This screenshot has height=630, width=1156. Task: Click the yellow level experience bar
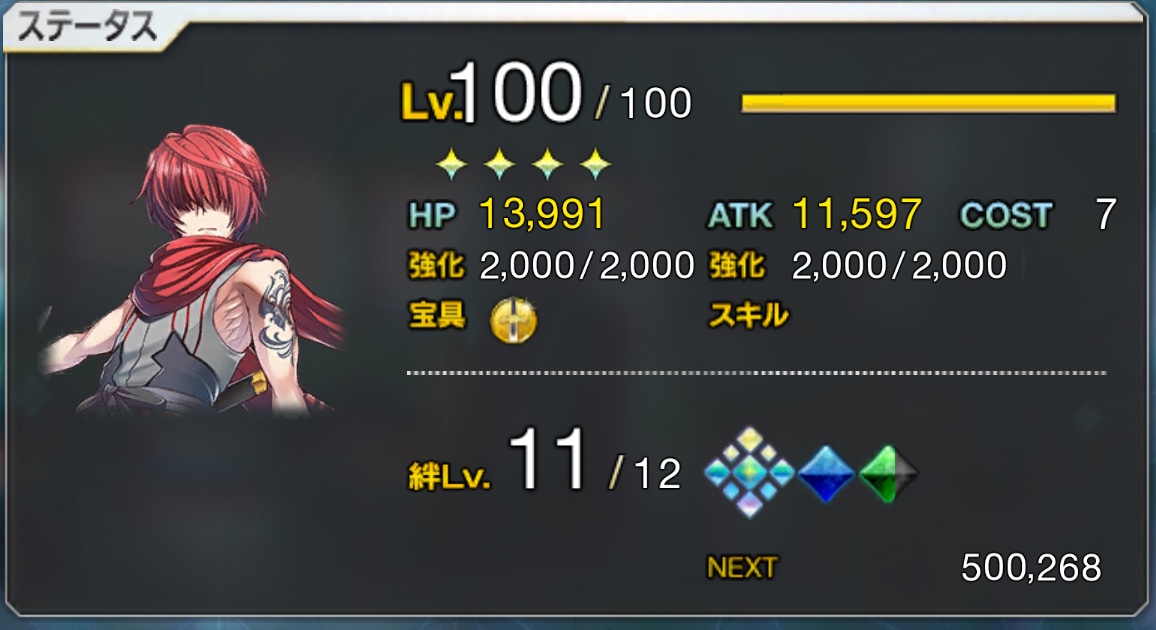click(x=928, y=102)
